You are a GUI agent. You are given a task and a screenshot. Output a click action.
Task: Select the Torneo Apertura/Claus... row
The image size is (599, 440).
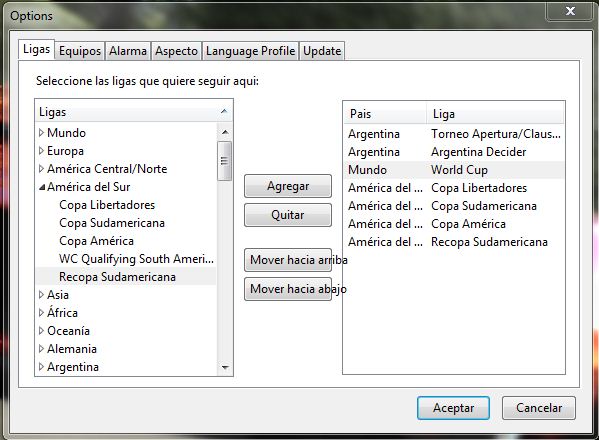[x=454, y=134]
